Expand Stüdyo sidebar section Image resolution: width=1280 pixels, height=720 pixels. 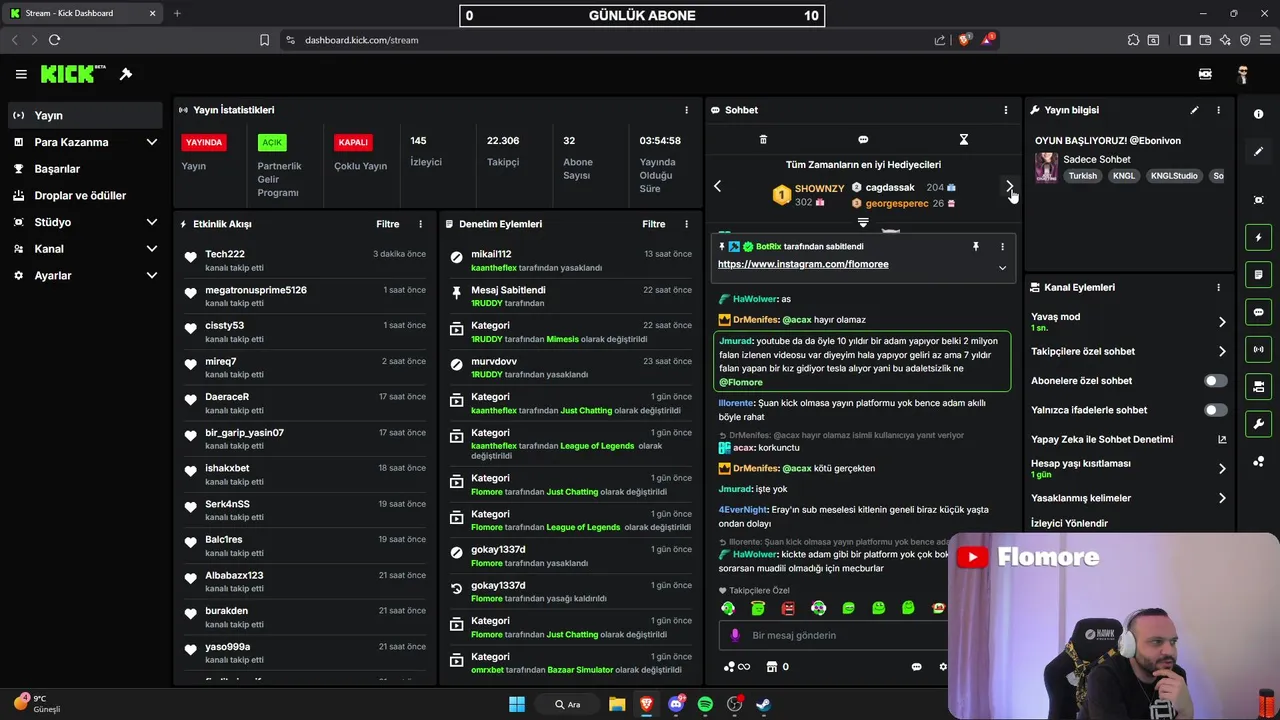tap(151, 222)
